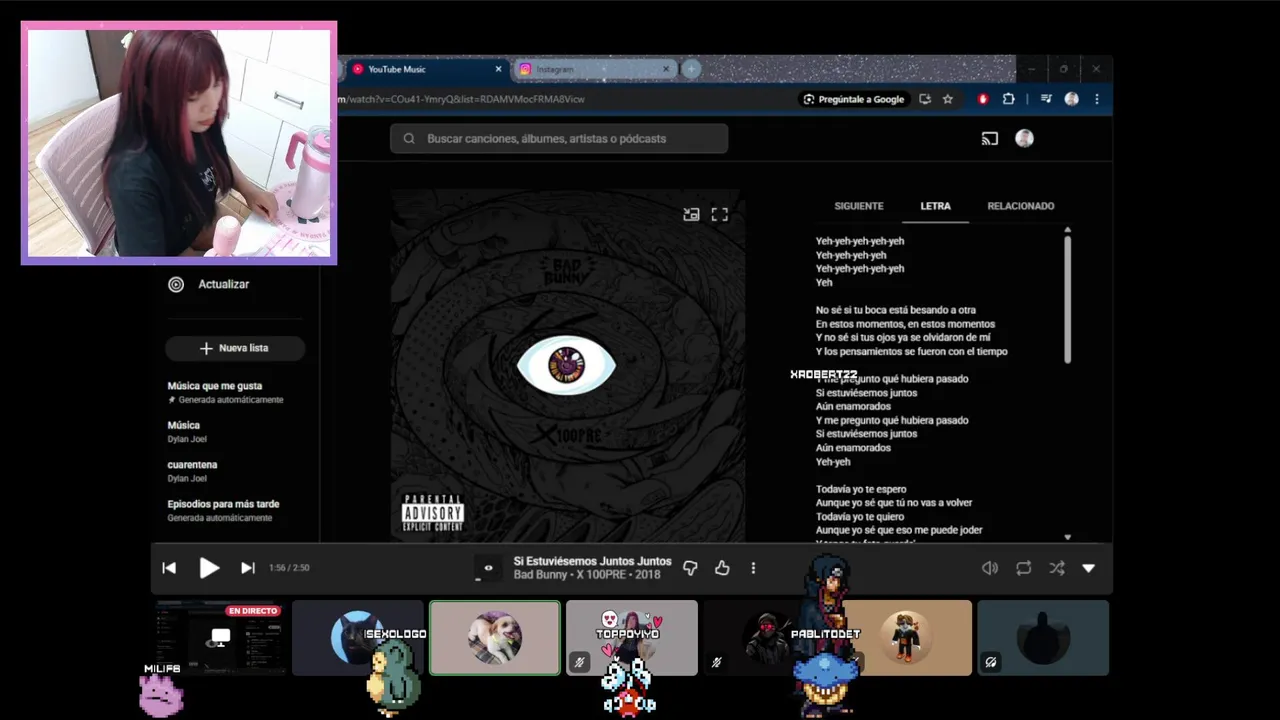Image resolution: width=1280 pixels, height=720 pixels.
Task: Click the Bad Bunny X 100PRE 2018 byline
Action: pyautogui.click(x=587, y=575)
